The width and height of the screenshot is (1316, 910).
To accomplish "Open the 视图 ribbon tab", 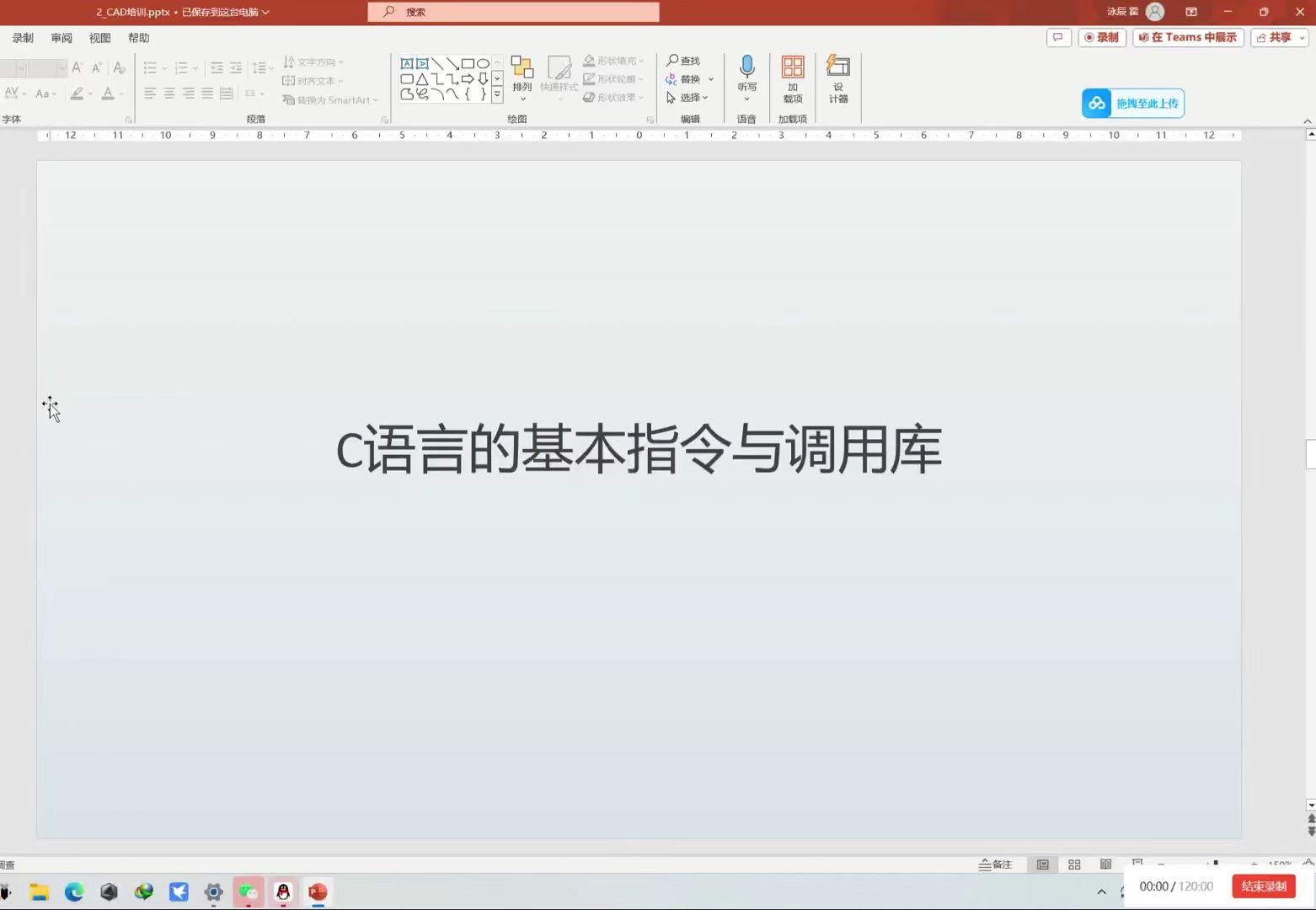I will (x=99, y=37).
